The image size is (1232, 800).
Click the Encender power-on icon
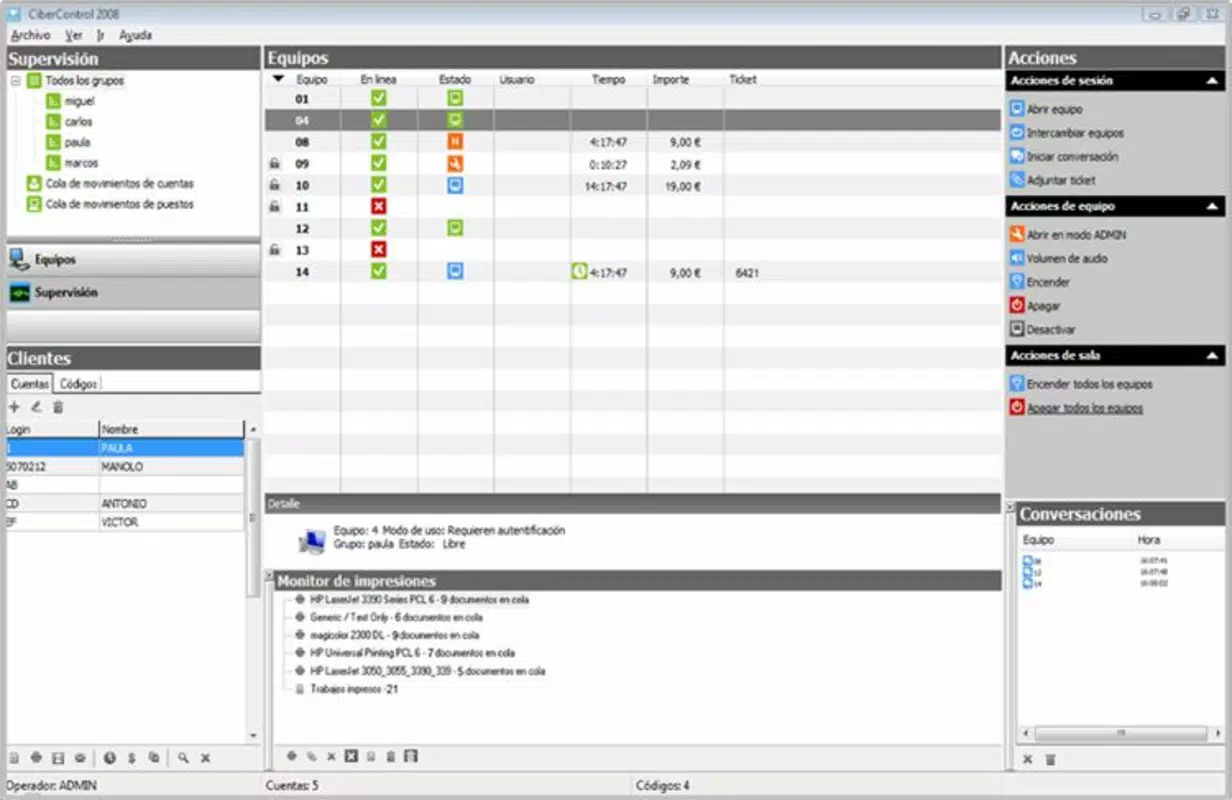click(x=1017, y=282)
